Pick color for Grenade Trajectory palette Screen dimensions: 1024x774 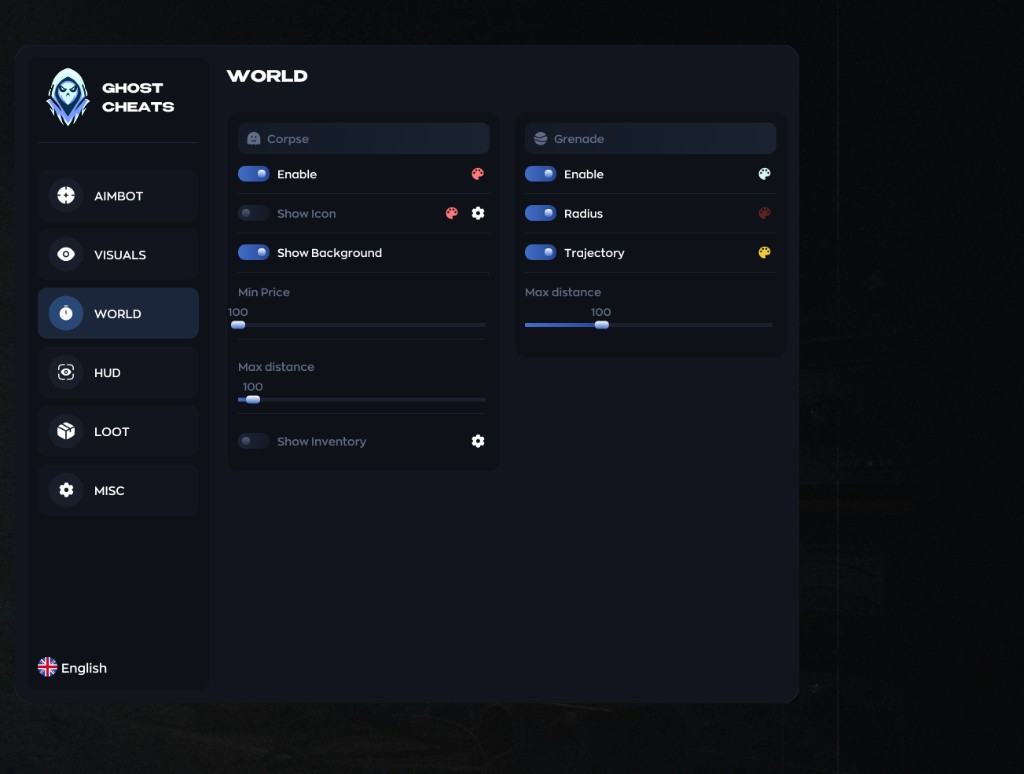click(x=764, y=253)
